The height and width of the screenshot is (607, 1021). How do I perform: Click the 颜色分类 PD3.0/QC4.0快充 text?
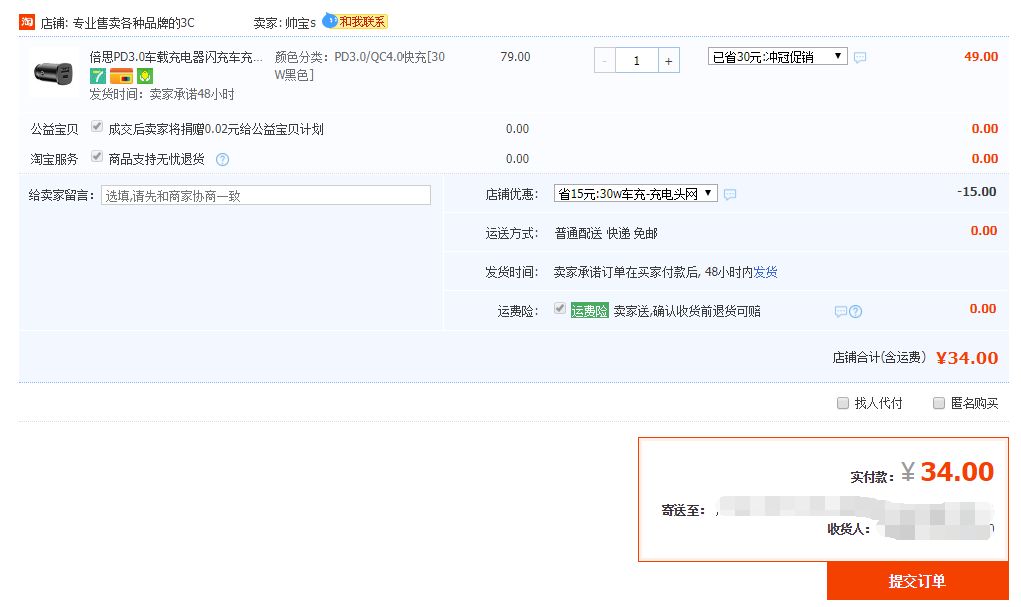(359, 66)
